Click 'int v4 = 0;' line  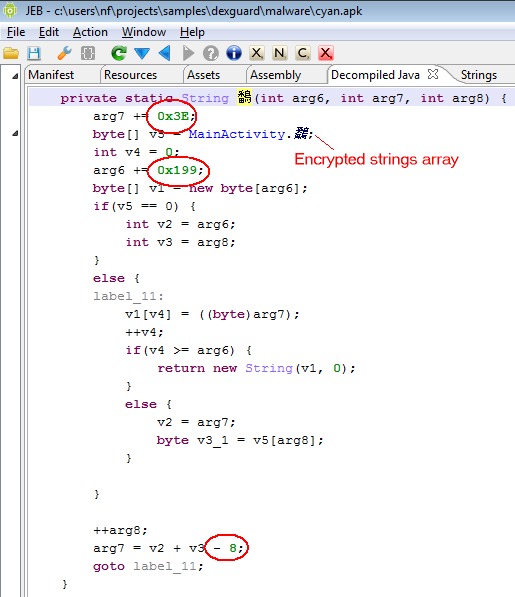[x=136, y=152]
